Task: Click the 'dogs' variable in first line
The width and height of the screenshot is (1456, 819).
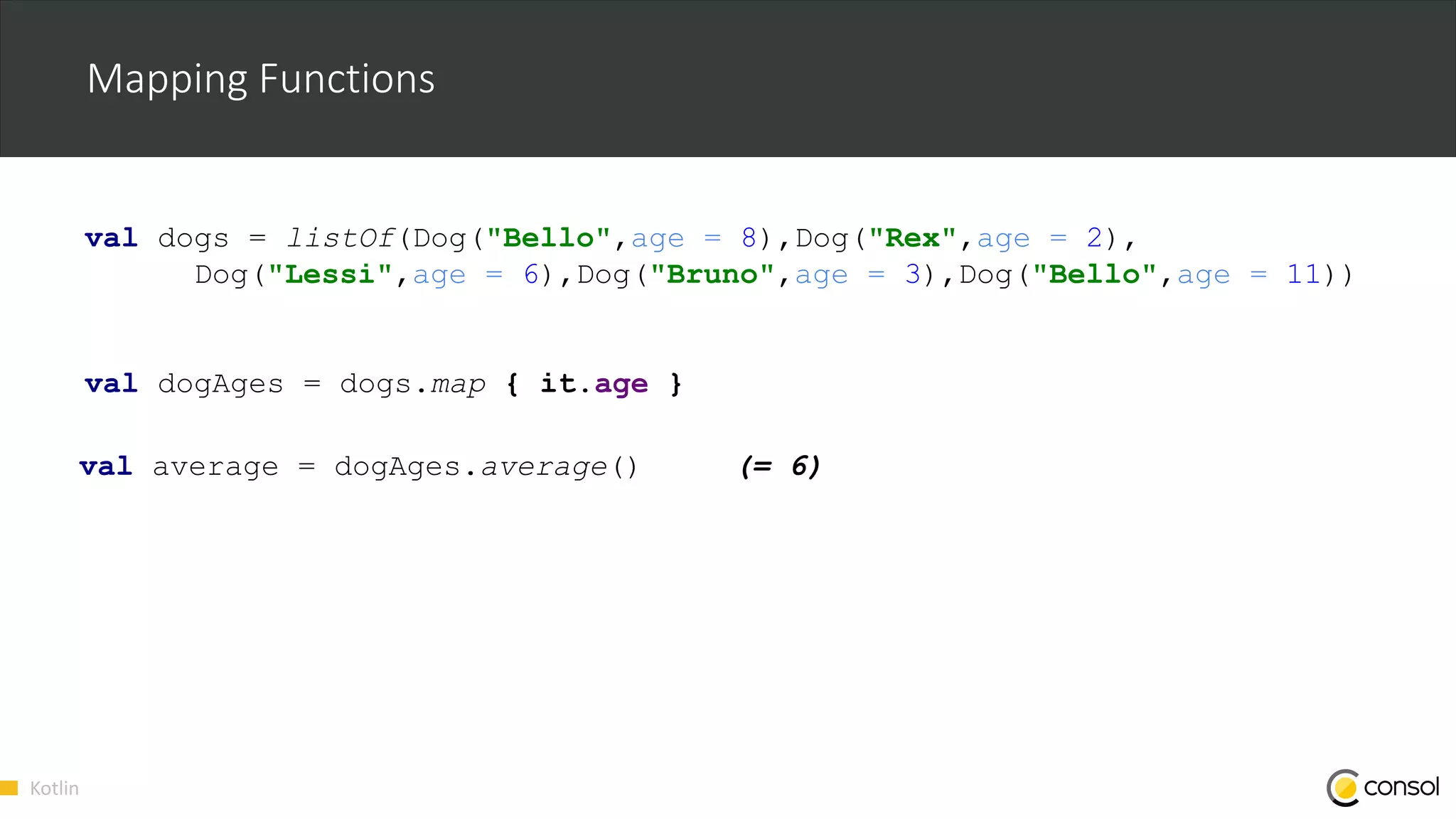Action: (193, 239)
